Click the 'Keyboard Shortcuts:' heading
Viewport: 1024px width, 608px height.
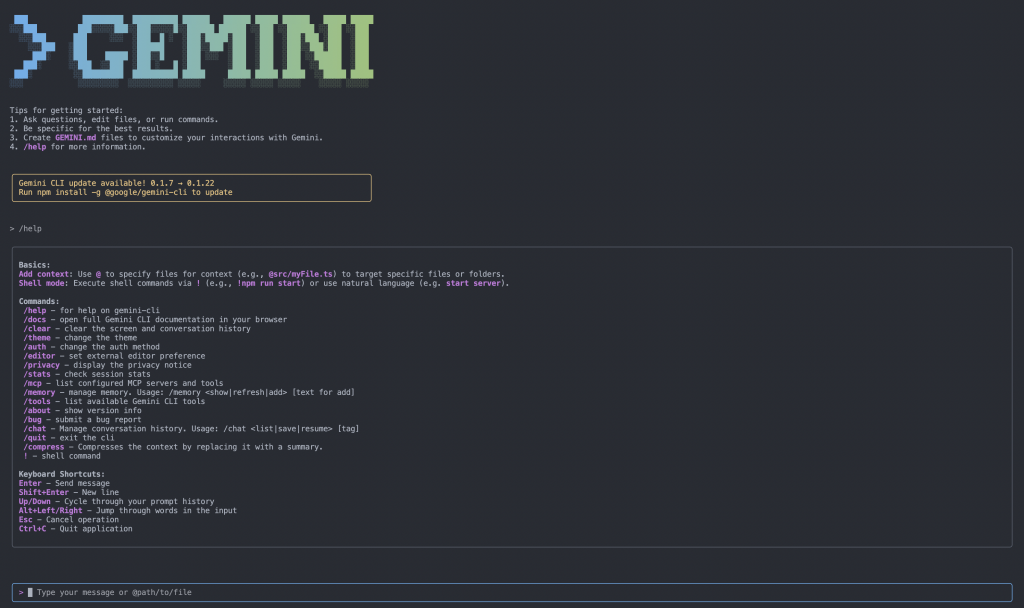[x=61, y=475]
